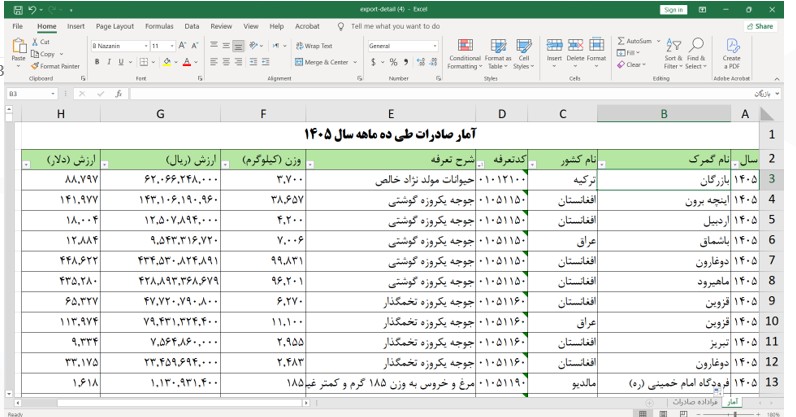Switch to the Page Layout tab
796x417 pixels.
(x=115, y=26)
